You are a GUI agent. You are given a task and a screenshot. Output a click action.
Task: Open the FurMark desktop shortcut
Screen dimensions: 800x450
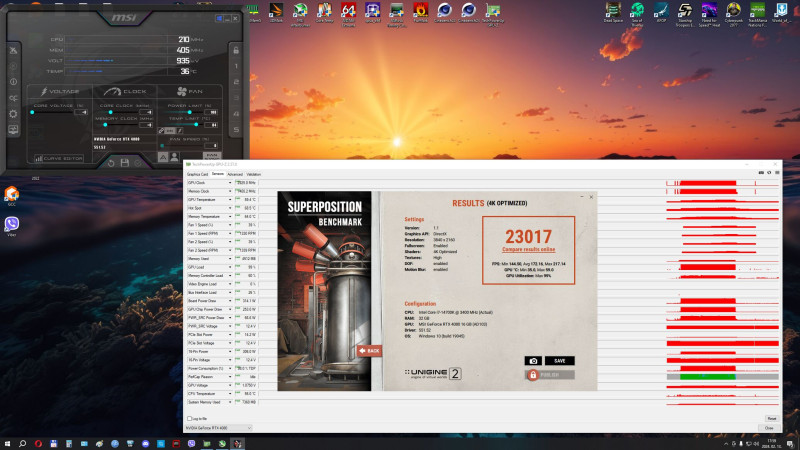(x=420, y=14)
